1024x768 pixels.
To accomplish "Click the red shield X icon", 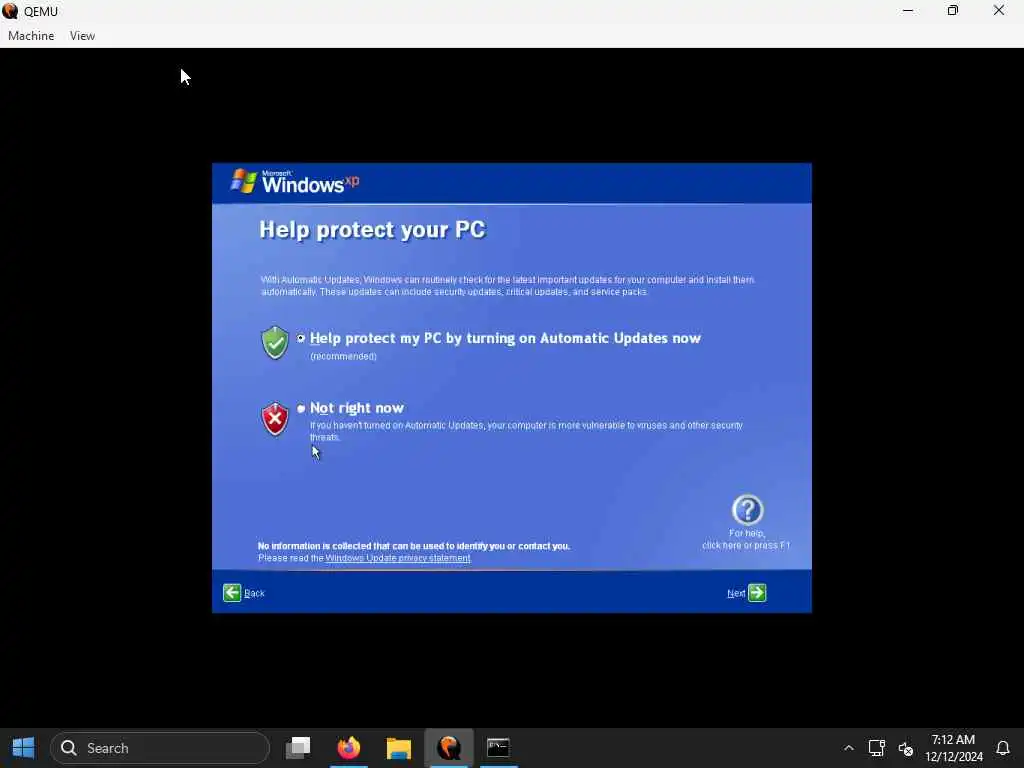I will tap(275, 419).
